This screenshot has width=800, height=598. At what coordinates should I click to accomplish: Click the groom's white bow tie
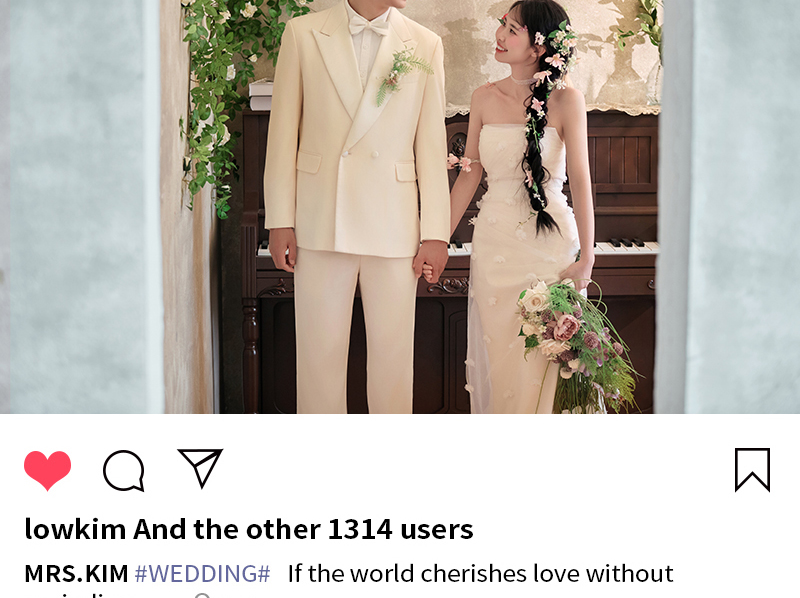[x=369, y=26]
